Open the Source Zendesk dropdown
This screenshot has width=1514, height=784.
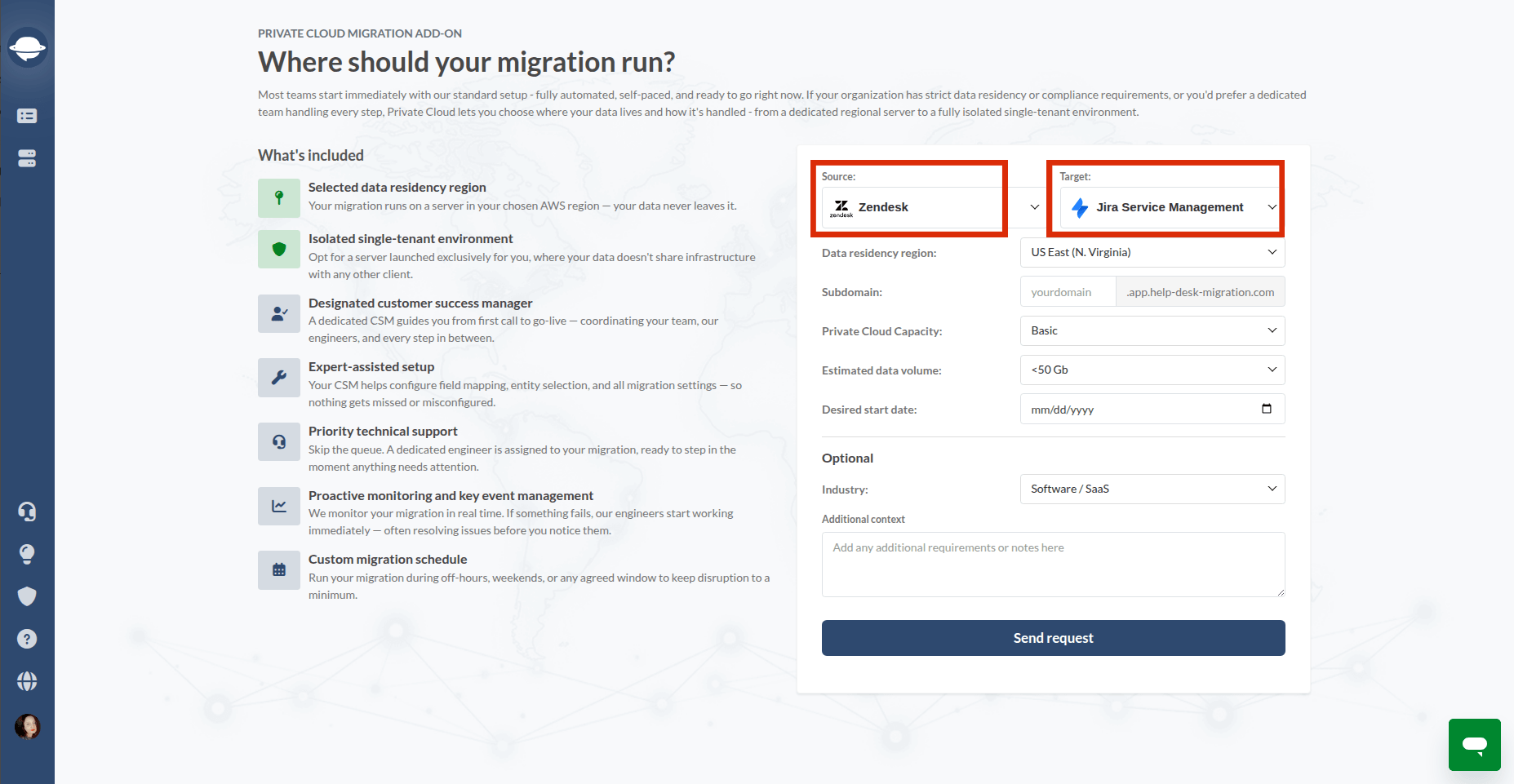pyautogui.click(x=934, y=207)
